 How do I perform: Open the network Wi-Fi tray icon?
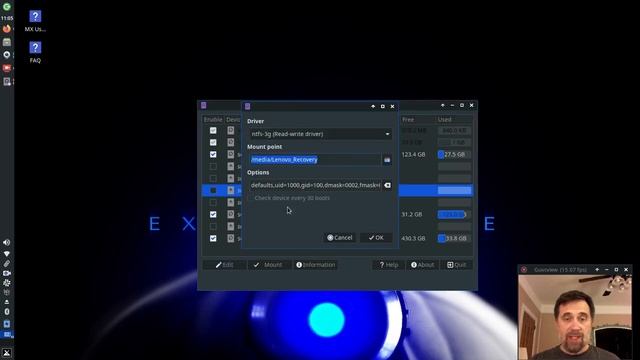point(7,253)
